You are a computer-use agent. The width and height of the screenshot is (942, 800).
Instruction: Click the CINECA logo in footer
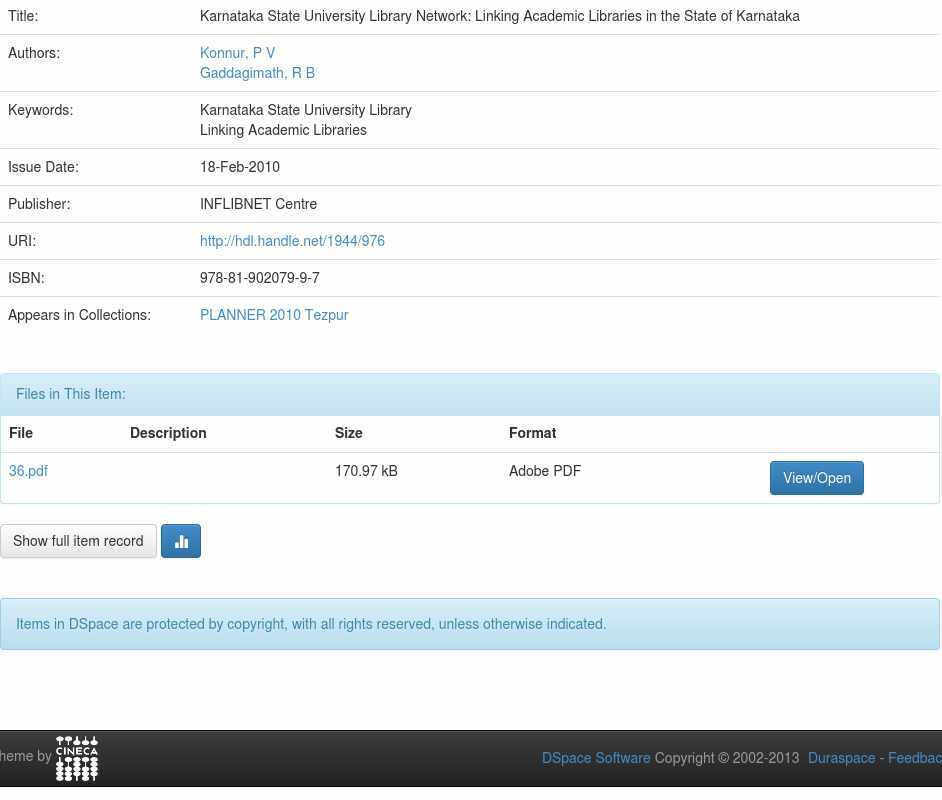77,758
